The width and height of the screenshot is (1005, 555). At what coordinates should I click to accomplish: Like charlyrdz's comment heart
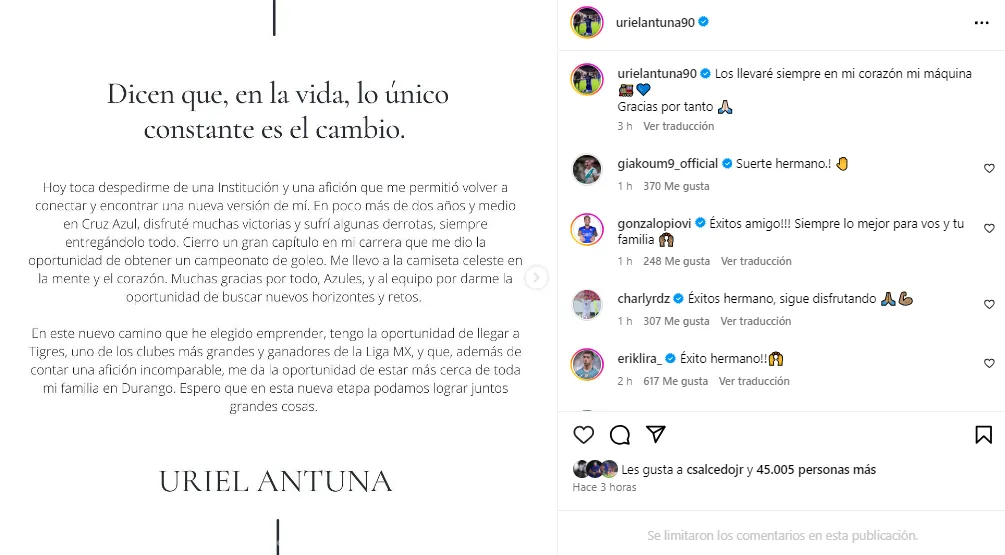point(989,304)
